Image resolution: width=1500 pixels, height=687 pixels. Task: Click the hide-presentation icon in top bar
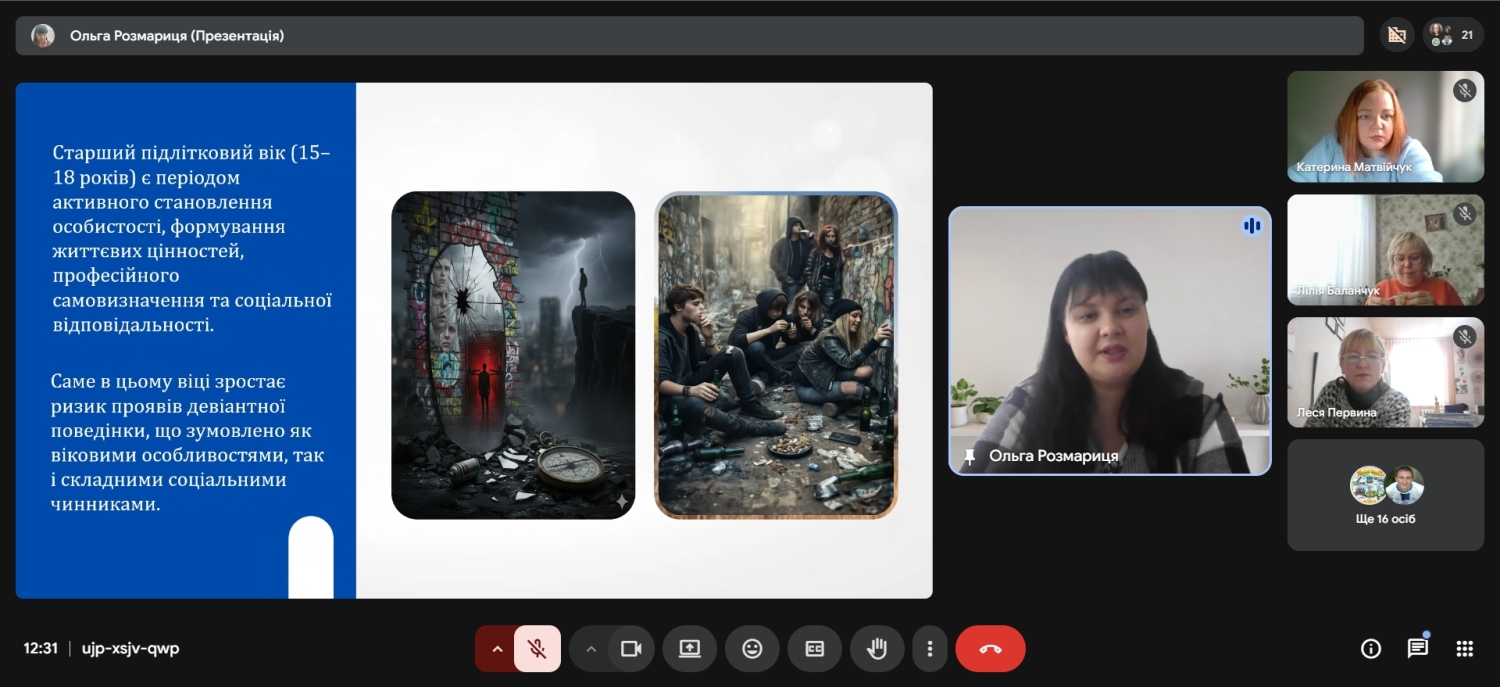[x=1397, y=35]
